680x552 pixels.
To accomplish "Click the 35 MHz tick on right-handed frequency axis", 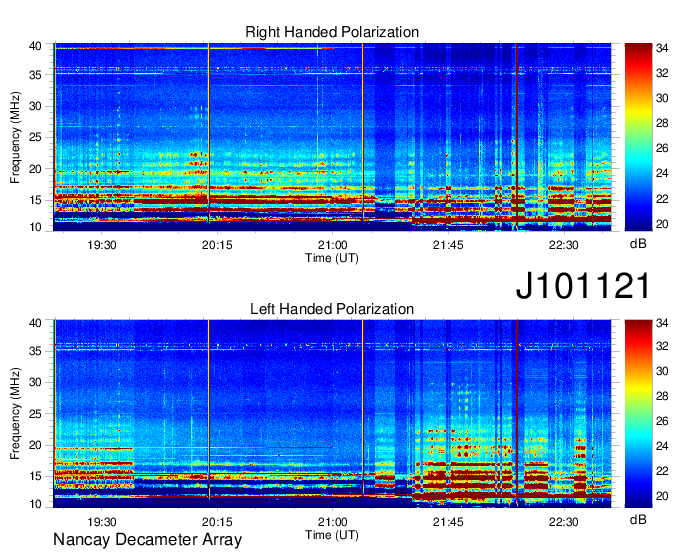I will (35, 75).
